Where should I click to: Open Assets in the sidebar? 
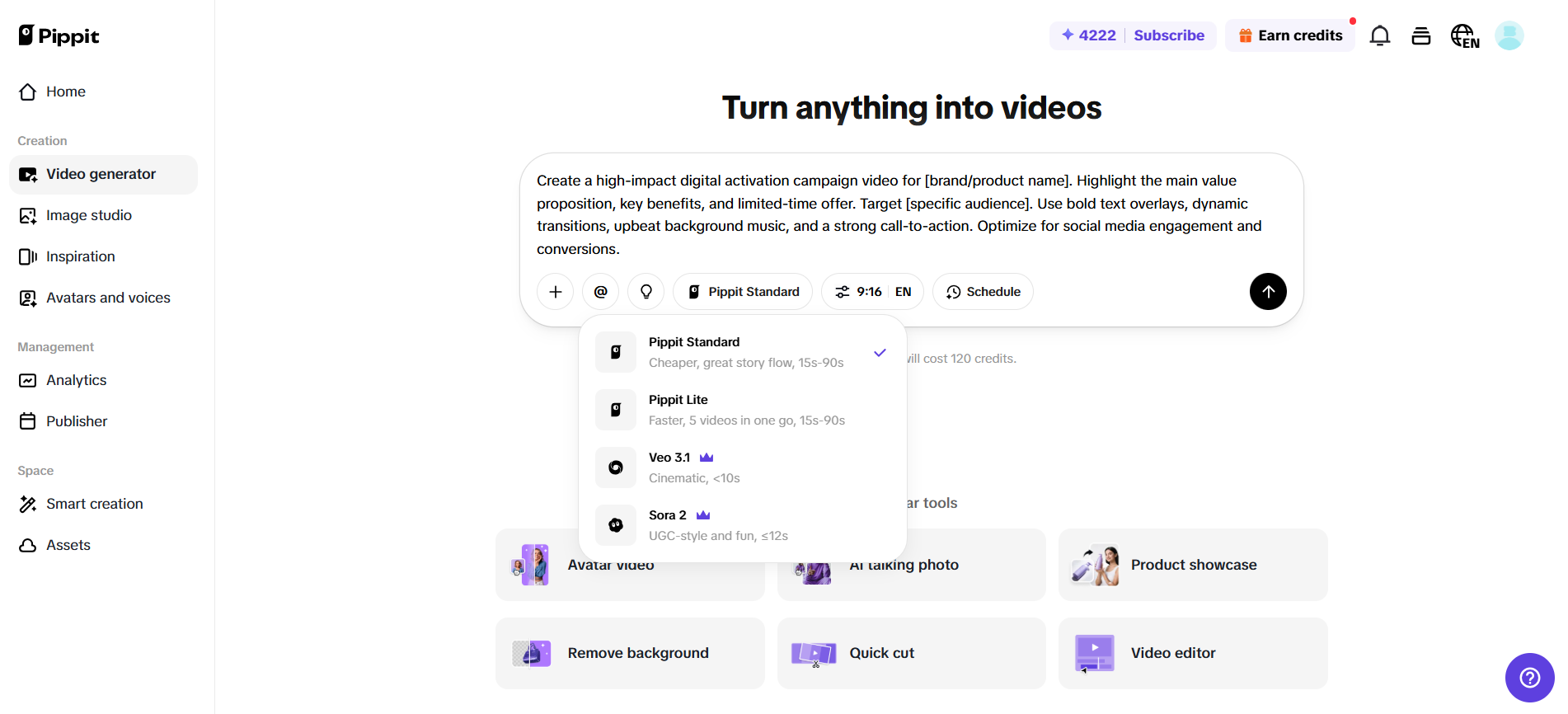[103, 545]
